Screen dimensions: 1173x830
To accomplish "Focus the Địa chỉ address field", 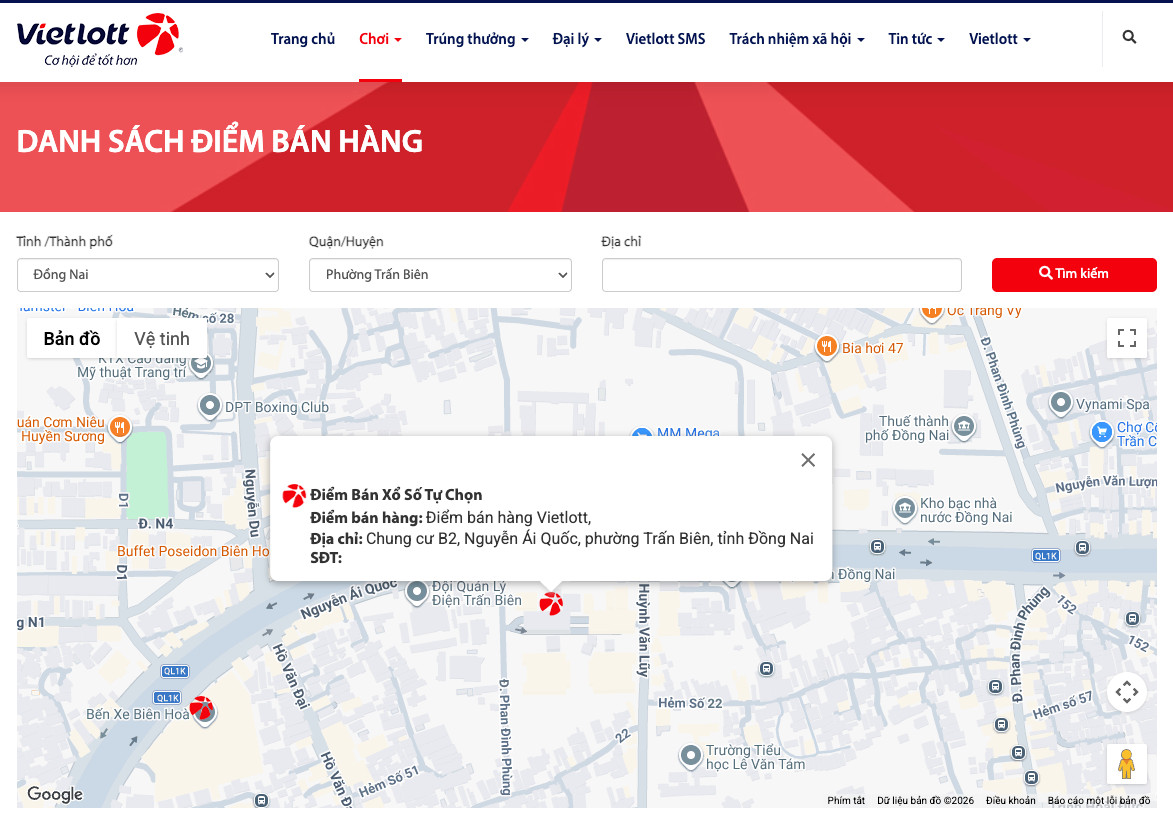I will coord(782,275).
